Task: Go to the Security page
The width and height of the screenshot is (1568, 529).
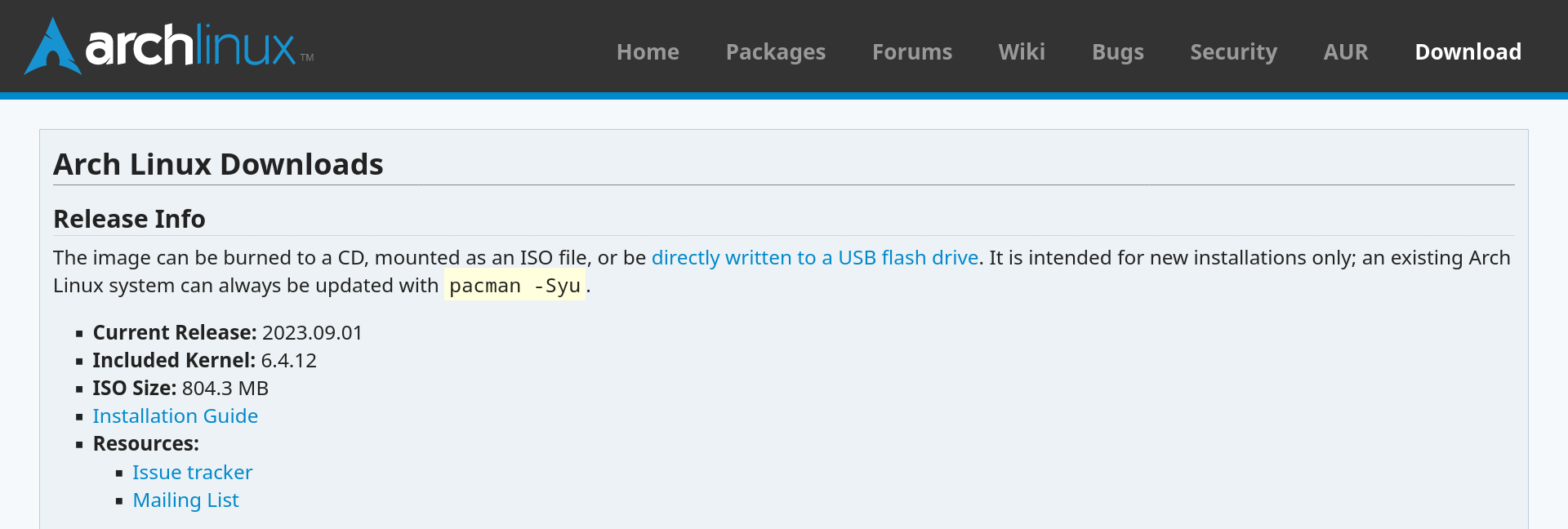Action: pyautogui.click(x=1233, y=52)
